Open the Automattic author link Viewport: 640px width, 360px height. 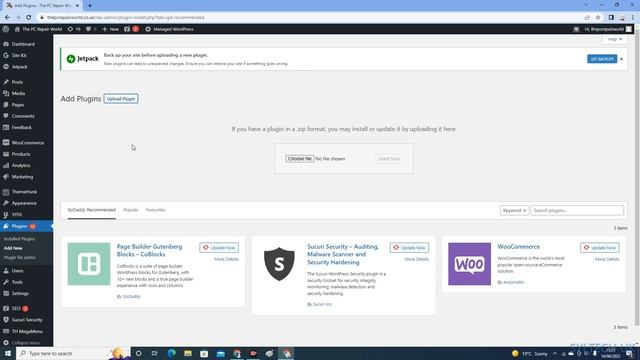click(513, 282)
